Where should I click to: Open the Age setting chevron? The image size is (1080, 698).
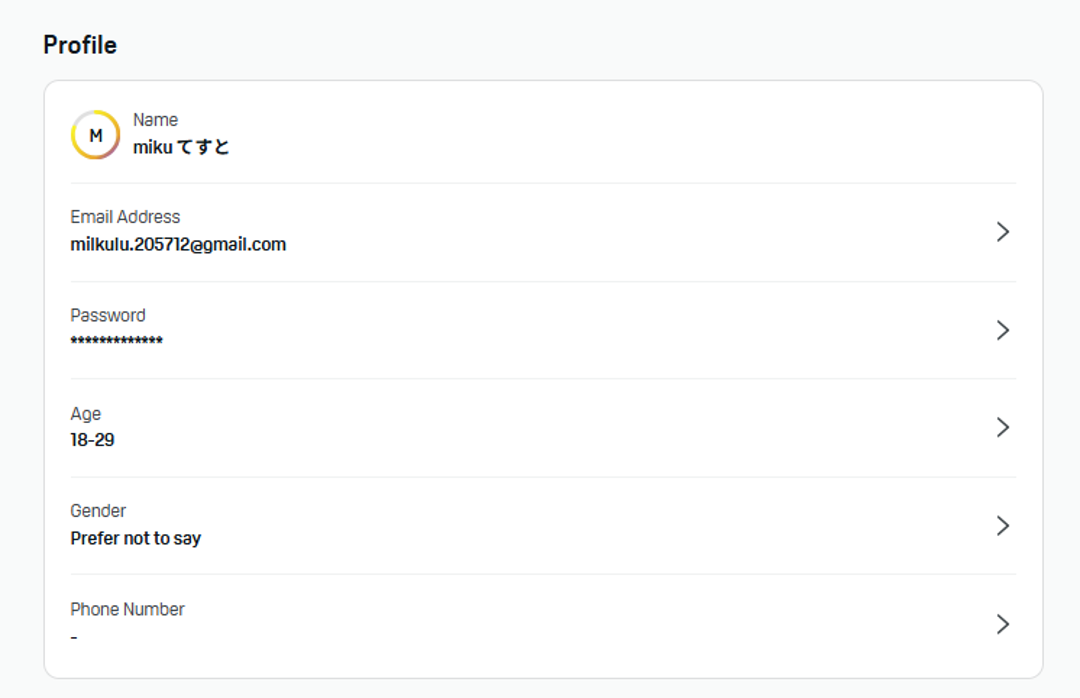[1003, 428]
